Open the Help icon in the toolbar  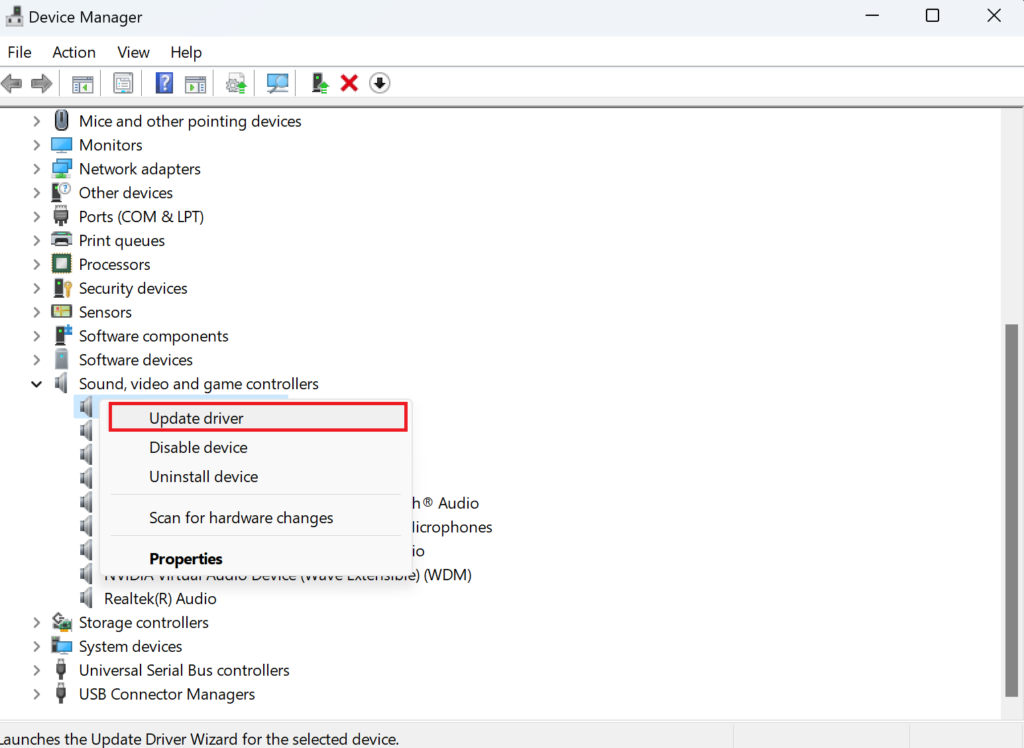coord(164,83)
